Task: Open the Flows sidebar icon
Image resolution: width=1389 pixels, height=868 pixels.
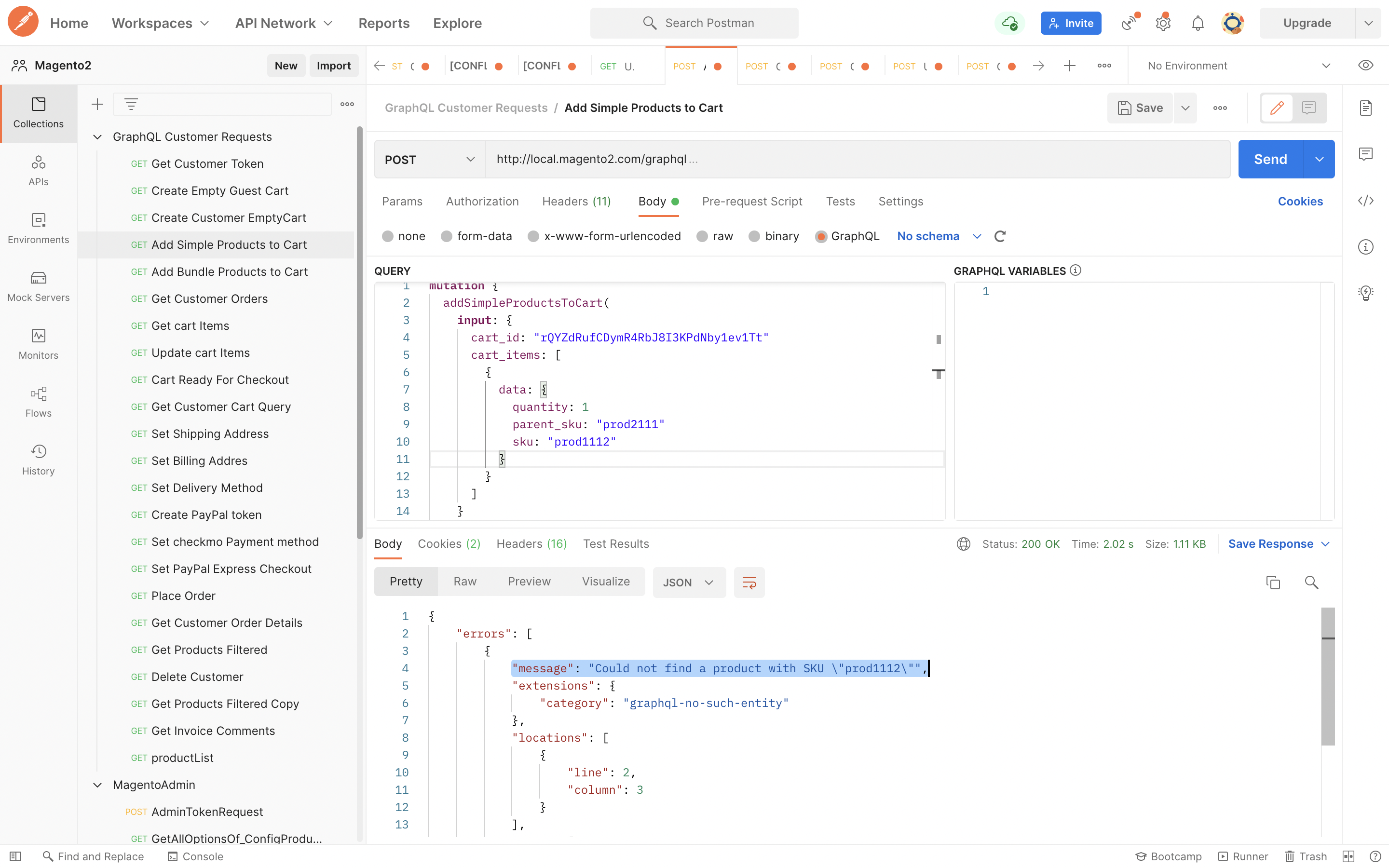Action: (x=38, y=401)
